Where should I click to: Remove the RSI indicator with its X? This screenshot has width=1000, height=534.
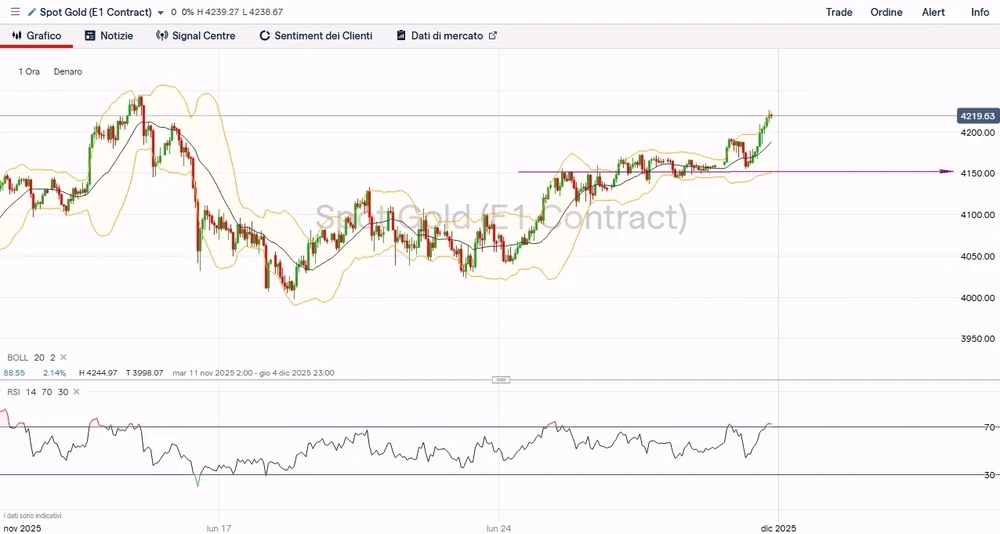pyautogui.click(x=76, y=392)
